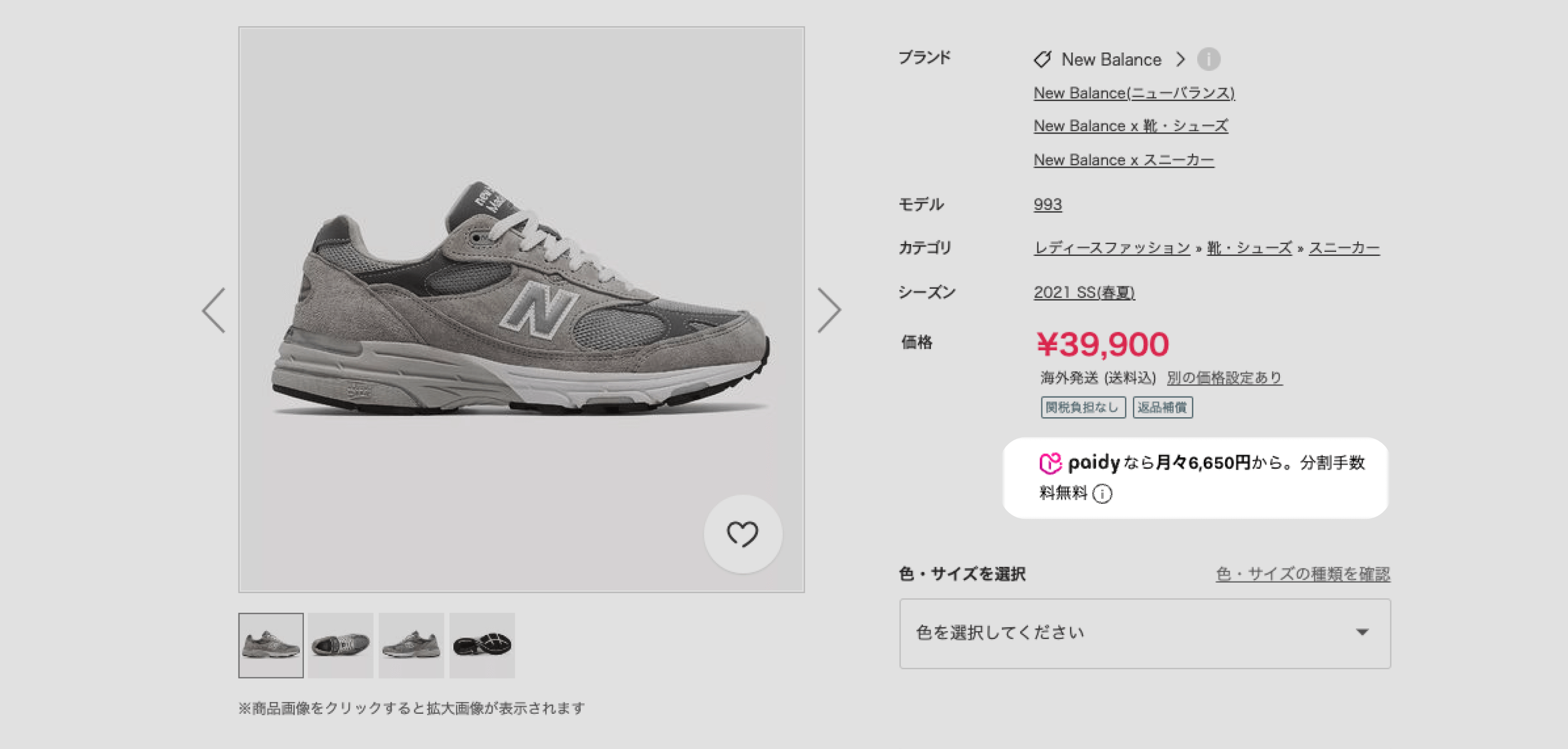Click the brand tag icon beside New Balance

coord(1042,59)
